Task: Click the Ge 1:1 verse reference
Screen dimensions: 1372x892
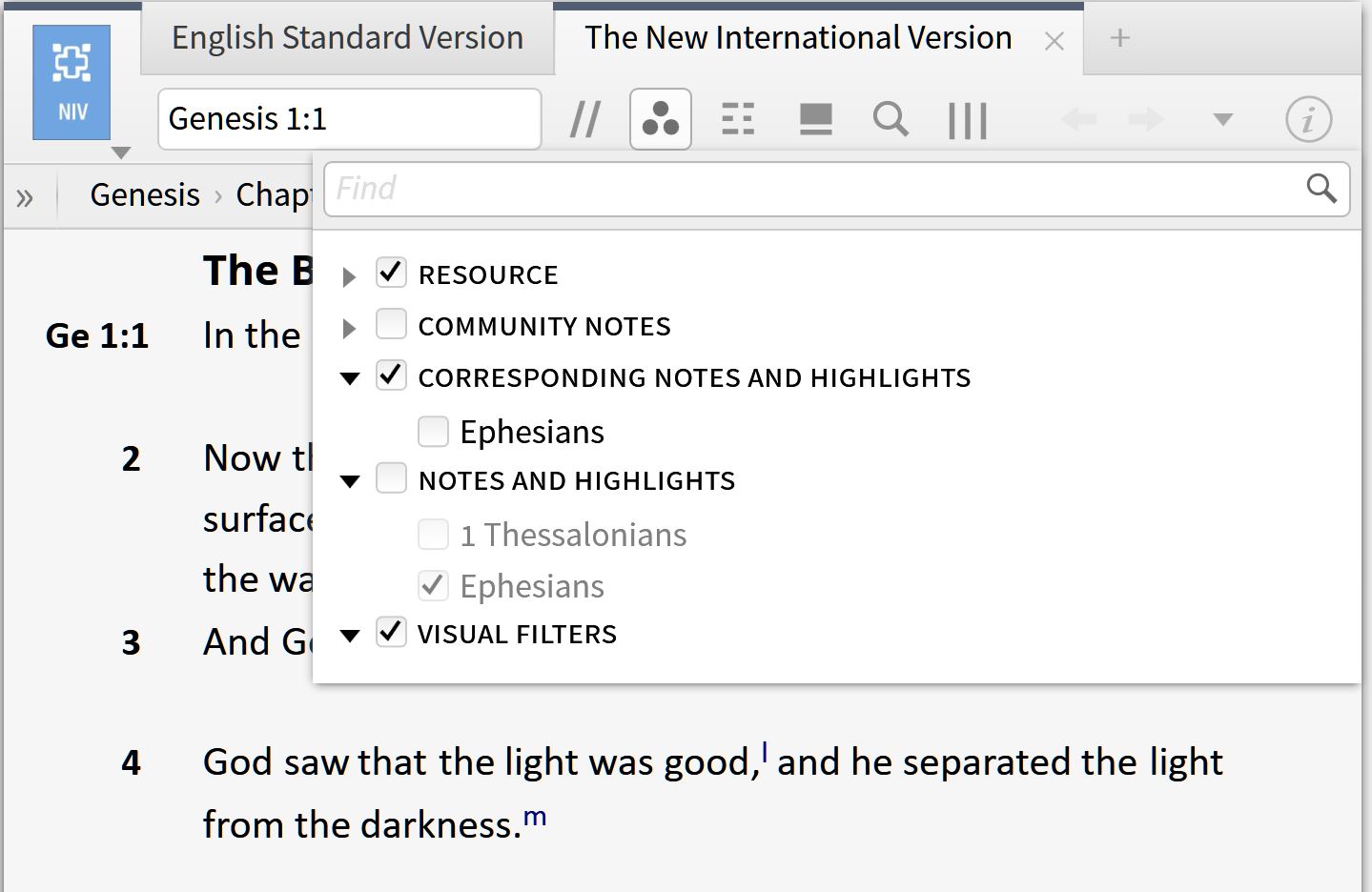Action: coord(97,336)
